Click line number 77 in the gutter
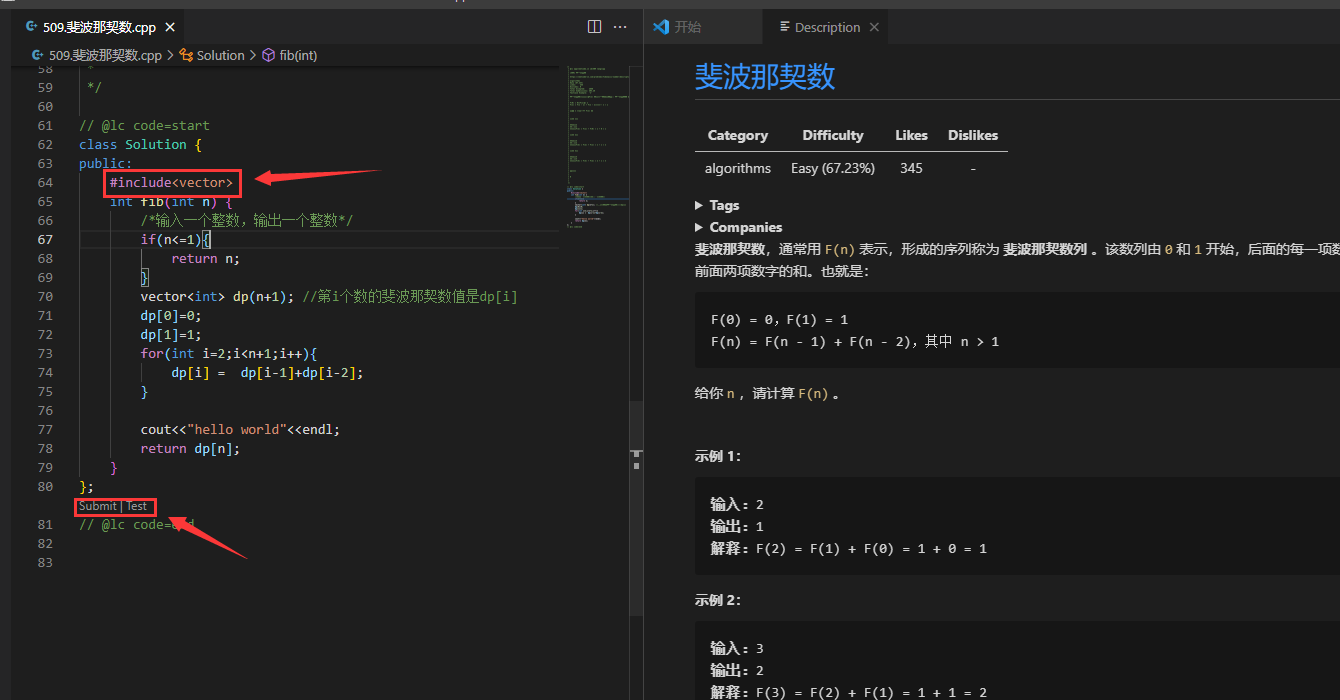This screenshot has width=1340, height=700. click(45, 429)
